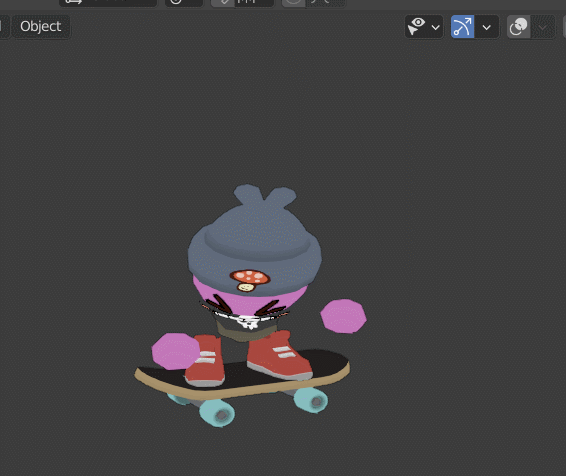Screen dimensions: 566x476
Task: Select the pink hand beside the right shoe
Action: 176,351
